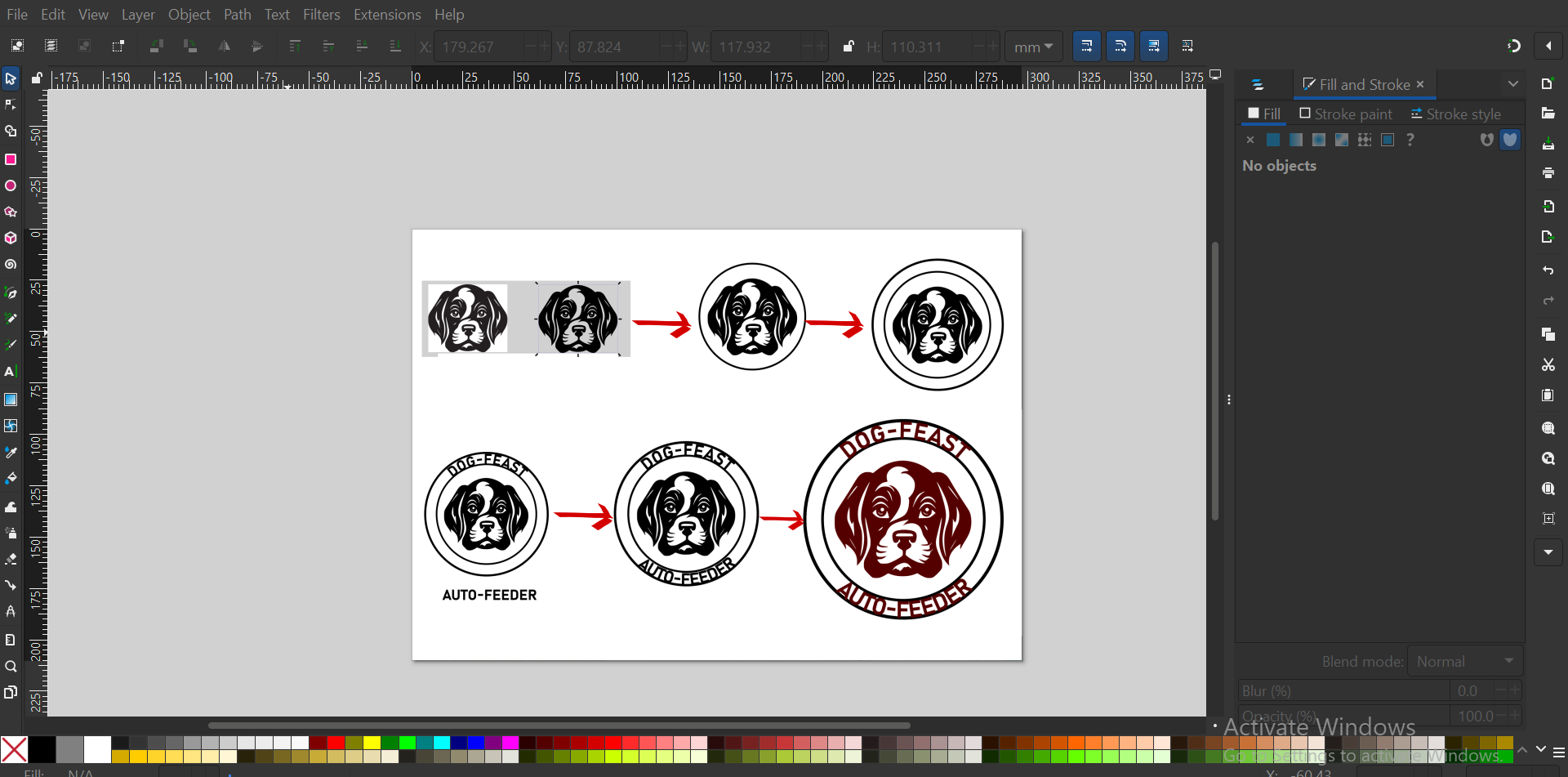Screen dimensions: 1568x777
Task: Click the Undo icon in commands bar
Action: (1548, 270)
